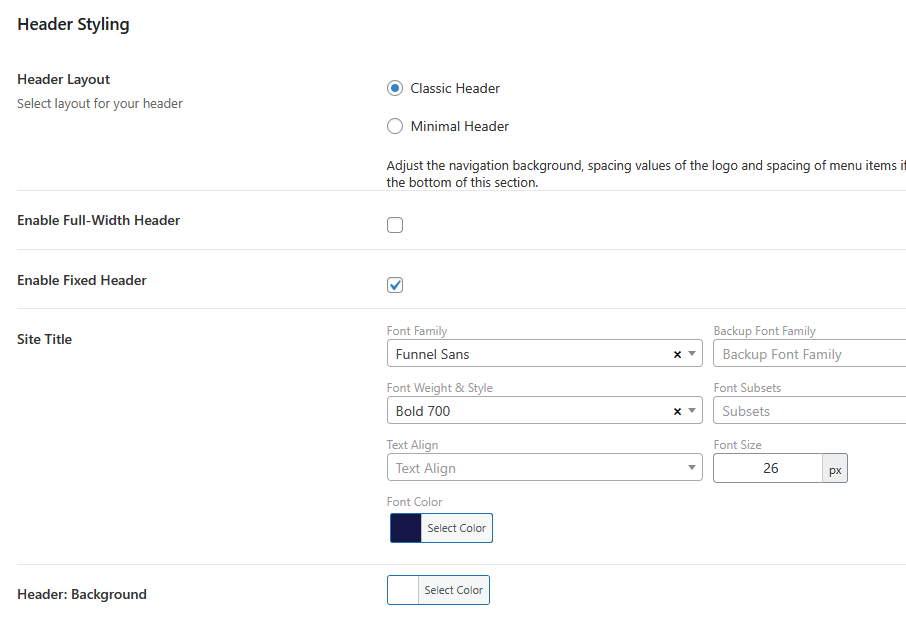Click the px unit label beside Font Size
Image resolution: width=906 pixels, height=619 pixels.
tap(835, 470)
